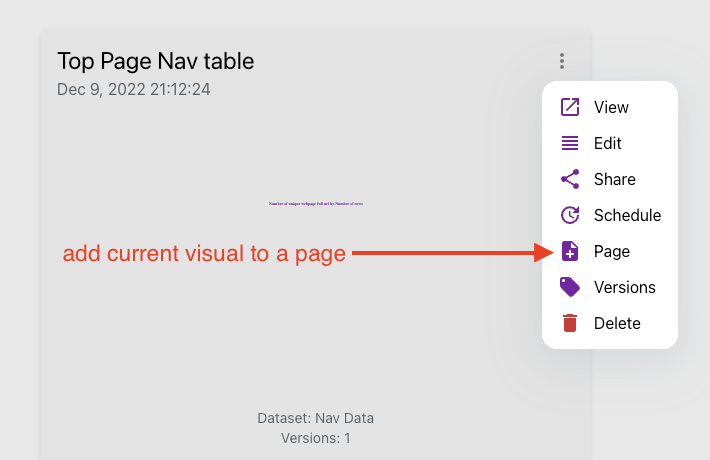Open the three-dot card options menu
Viewport: 710px width, 460px height.
[561, 61]
